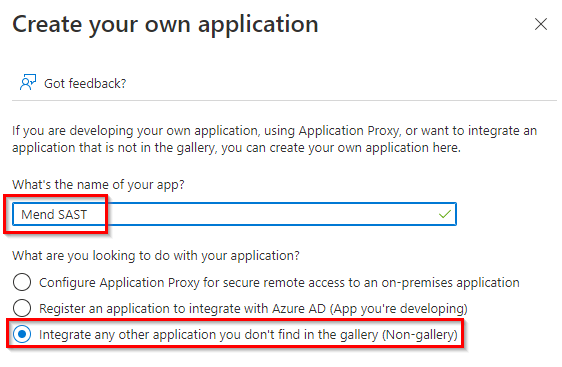Click the (App you're developing) text

(399, 309)
